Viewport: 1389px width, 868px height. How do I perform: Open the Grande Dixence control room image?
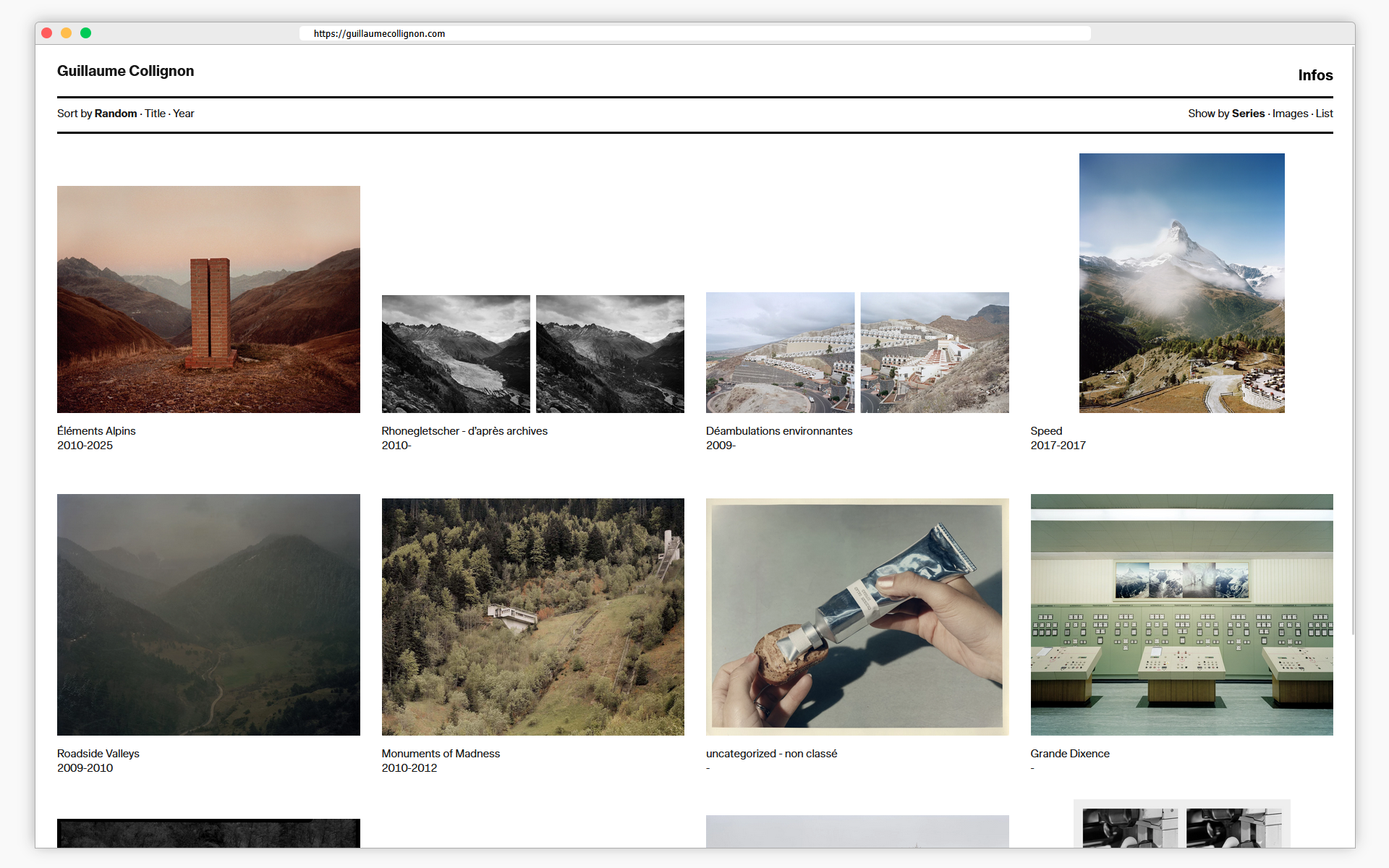click(1181, 614)
